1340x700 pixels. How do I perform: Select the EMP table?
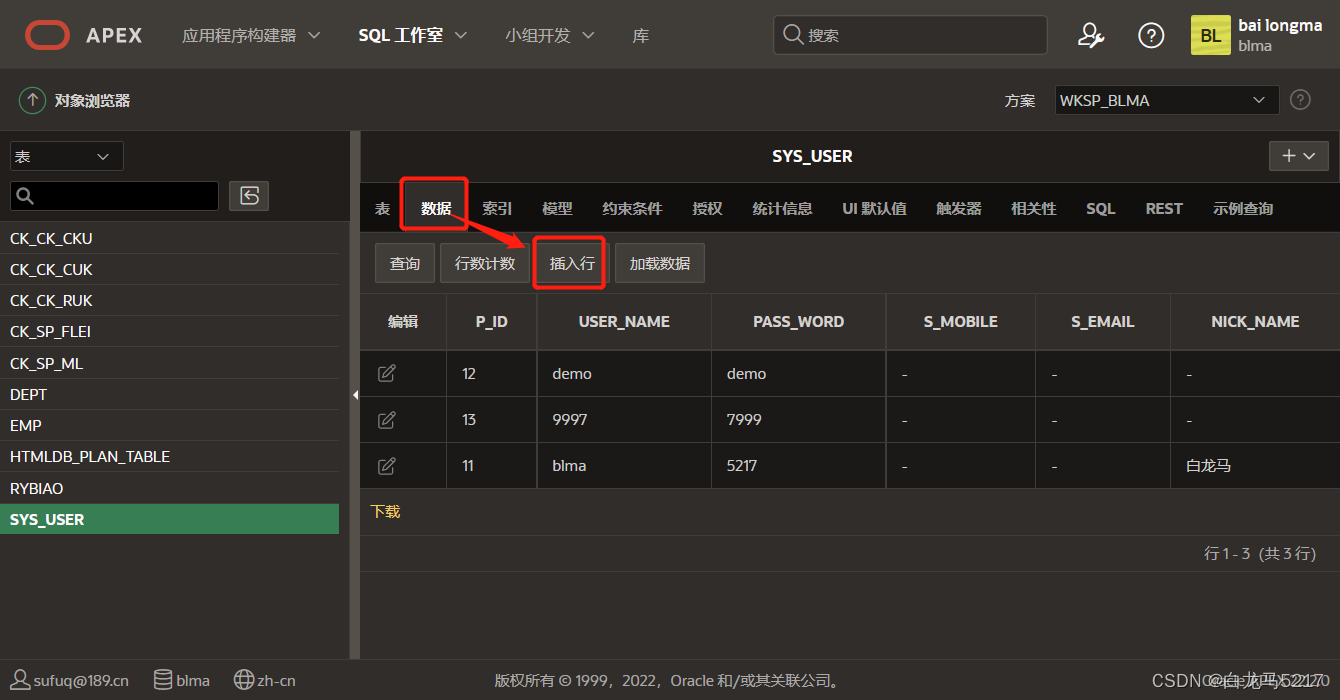[169, 425]
